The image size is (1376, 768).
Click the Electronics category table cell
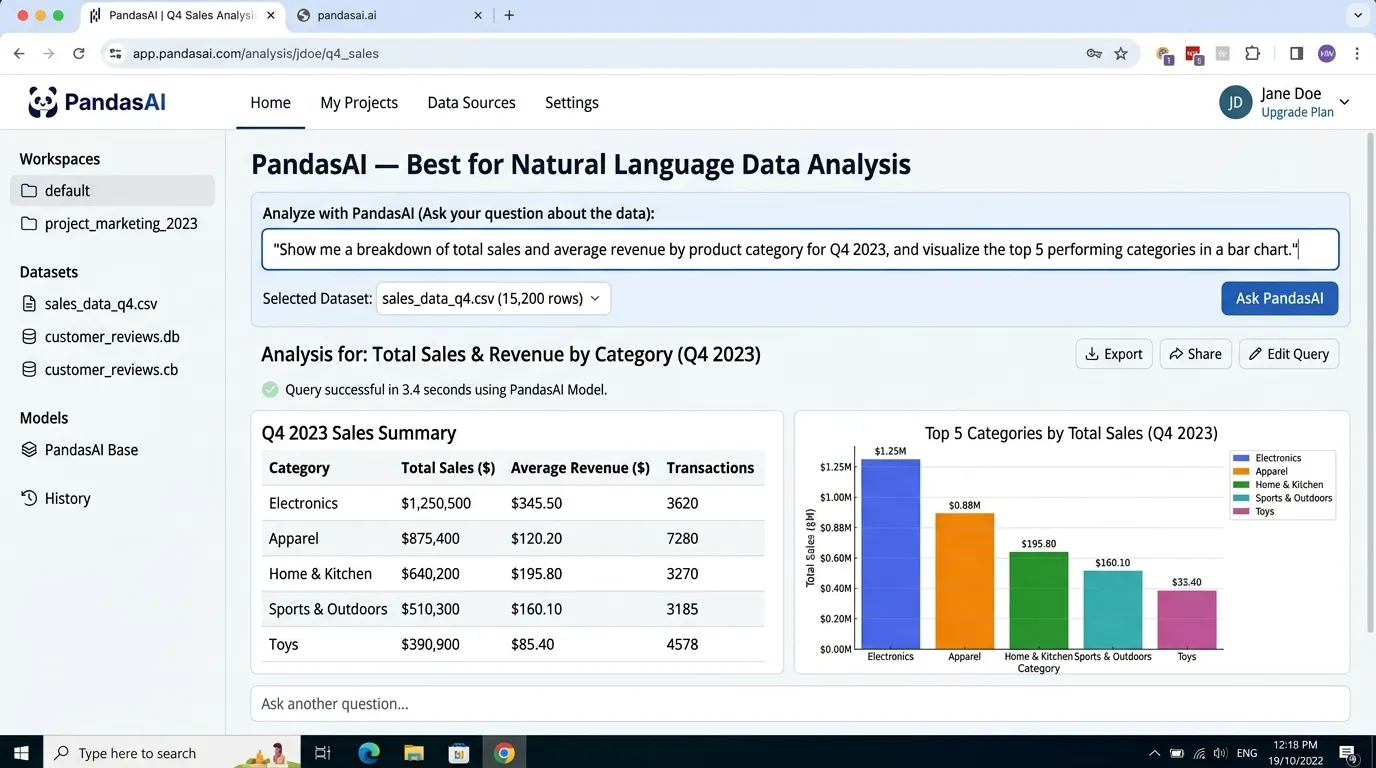[303, 503]
